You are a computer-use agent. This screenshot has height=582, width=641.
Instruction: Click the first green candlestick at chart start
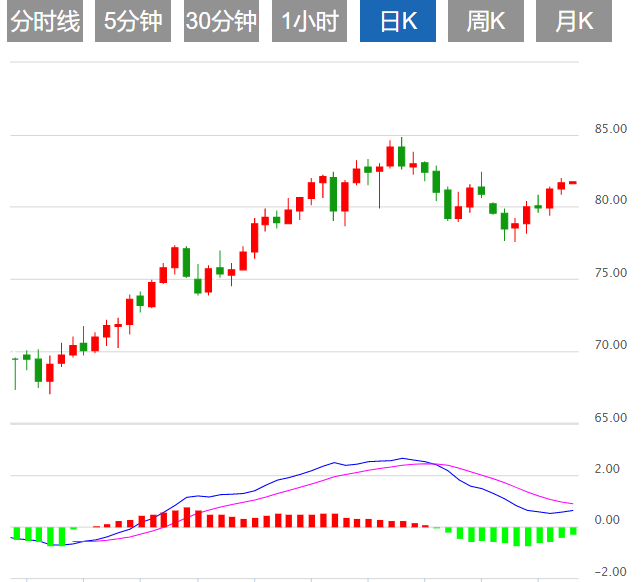[15, 374]
